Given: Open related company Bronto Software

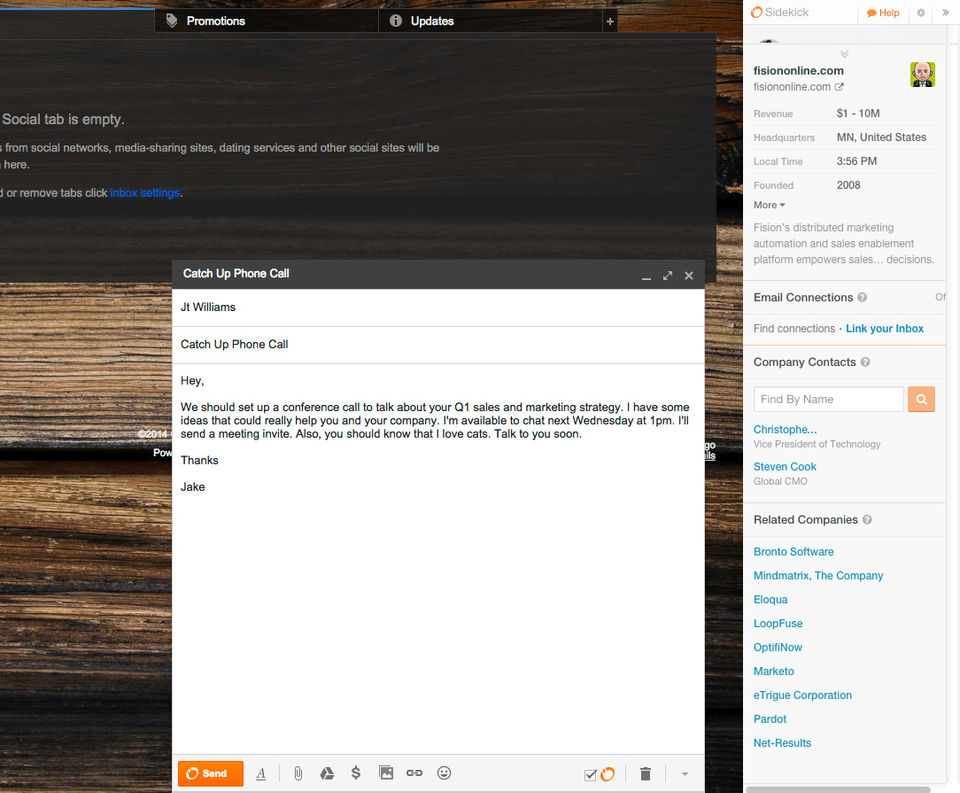Looking at the screenshot, I should point(793,552).
